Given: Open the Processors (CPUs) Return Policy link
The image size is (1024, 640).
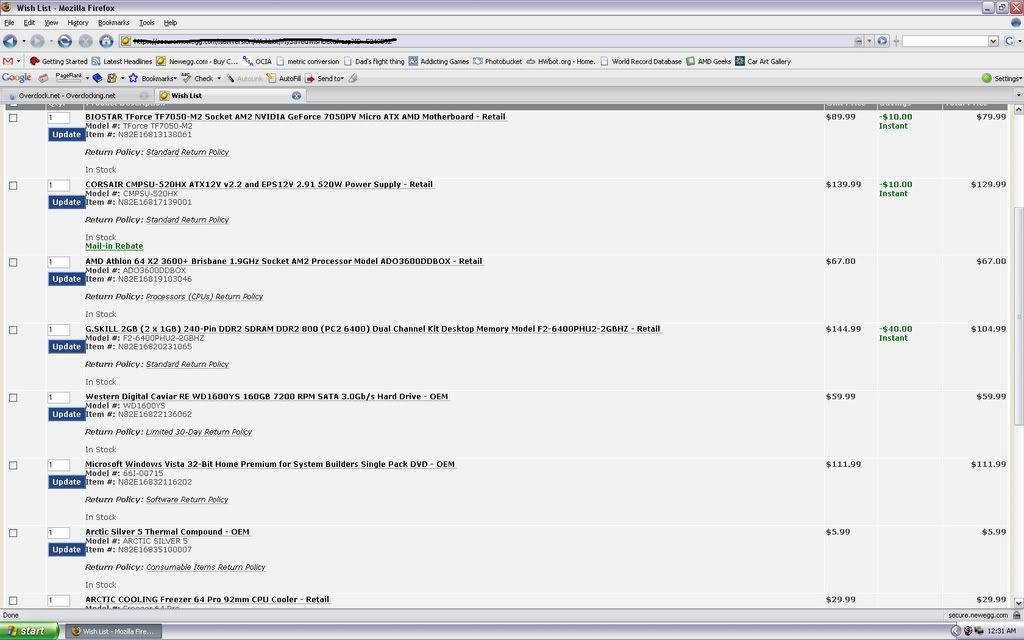Looking at the screenshot, I should pyautogui.click(x=204, y=296).
